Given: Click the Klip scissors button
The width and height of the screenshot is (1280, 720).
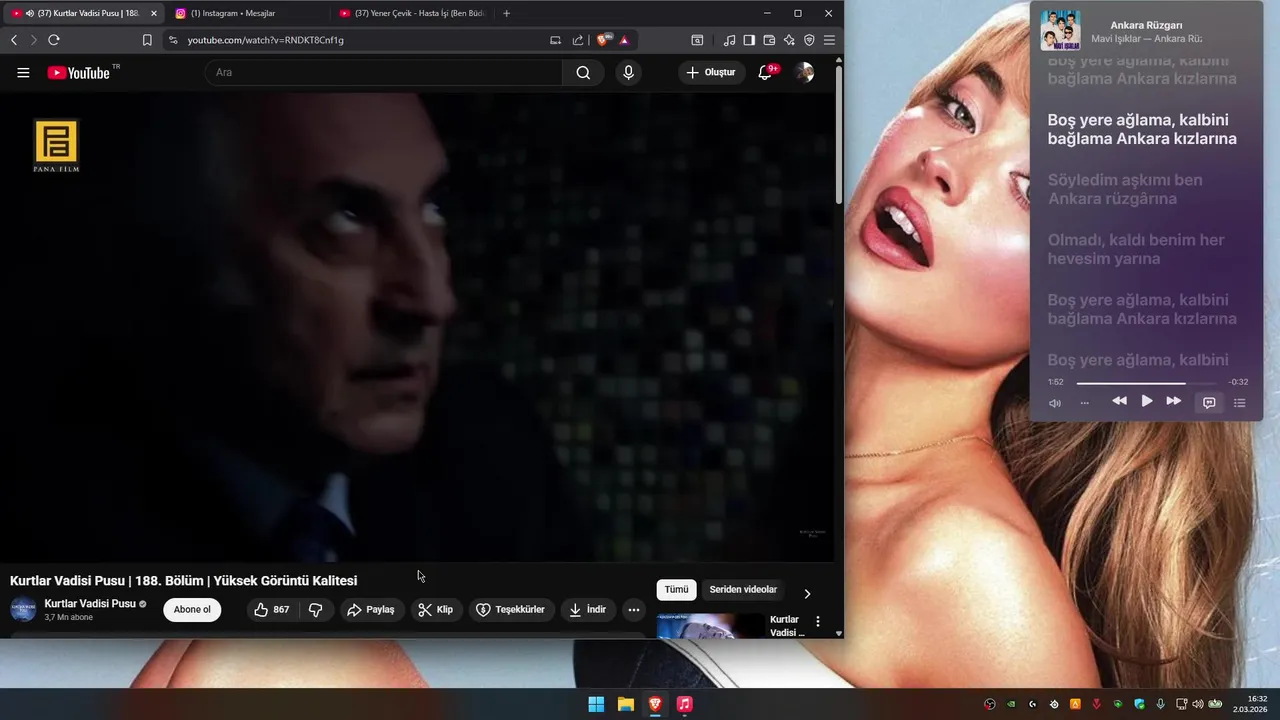Looking at the screenshot, I should pos(435,610).
